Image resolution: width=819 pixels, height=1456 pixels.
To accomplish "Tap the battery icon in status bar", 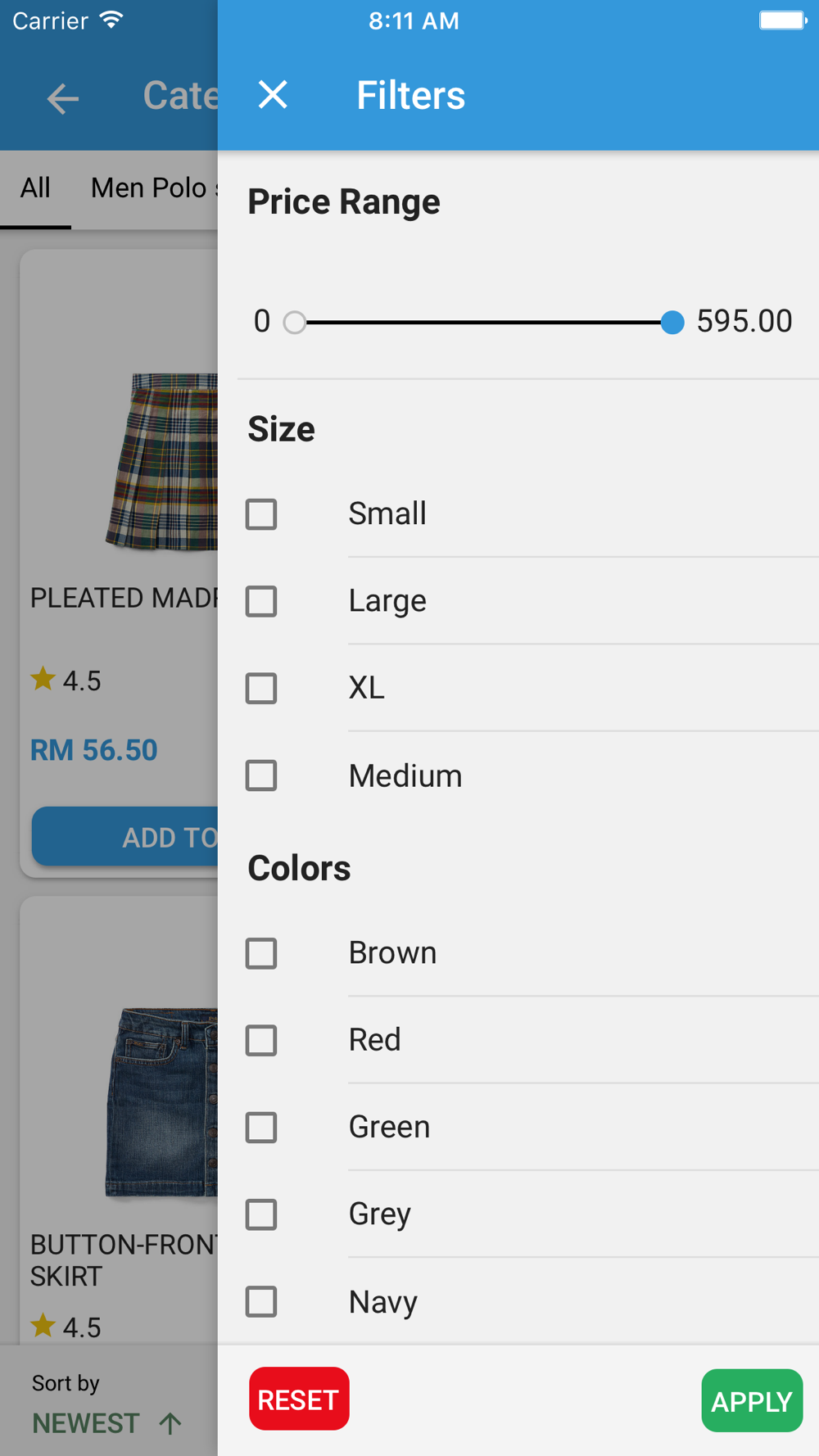I will [x=782, y=20].
